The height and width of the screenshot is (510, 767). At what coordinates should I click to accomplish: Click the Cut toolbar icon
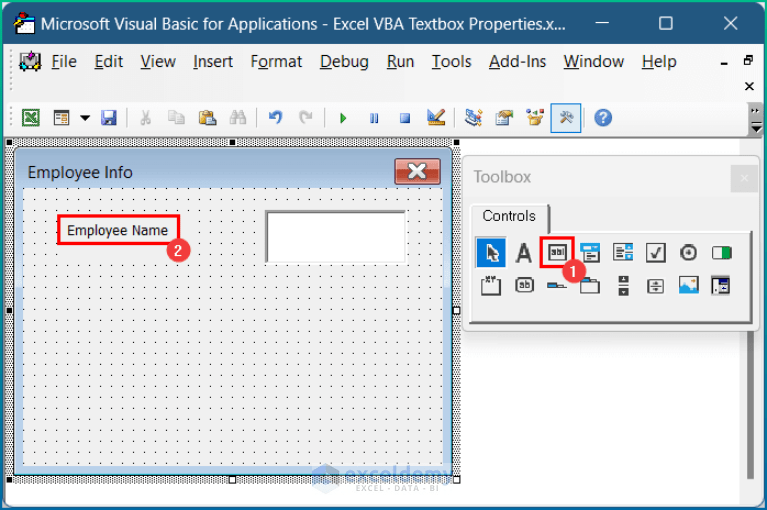click(145, 118)
